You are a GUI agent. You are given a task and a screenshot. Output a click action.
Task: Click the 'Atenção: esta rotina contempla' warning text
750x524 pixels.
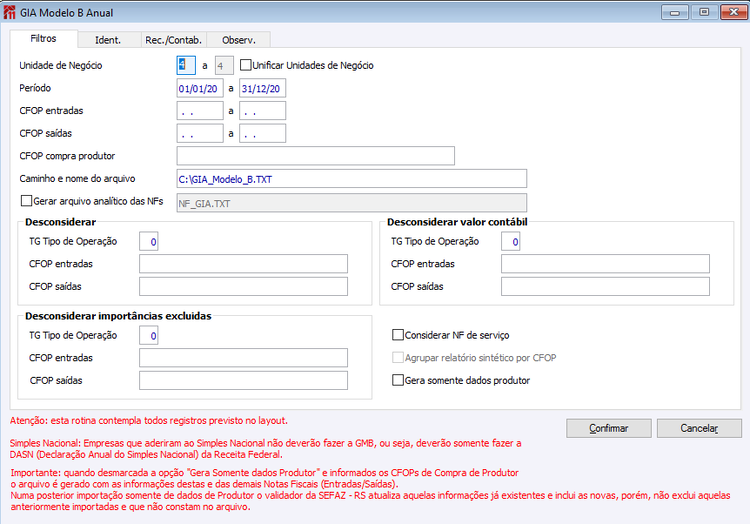tap(149, 421)
